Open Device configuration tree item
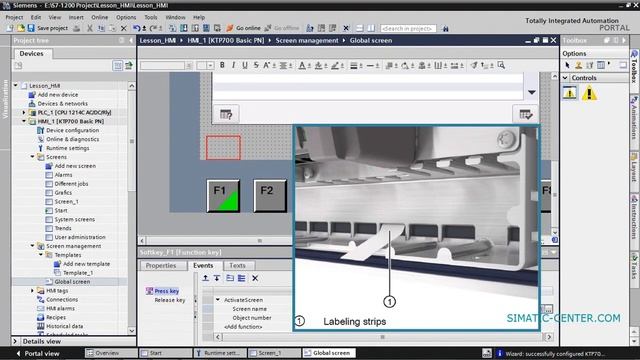Screen dimensions: 640x360 68,130
